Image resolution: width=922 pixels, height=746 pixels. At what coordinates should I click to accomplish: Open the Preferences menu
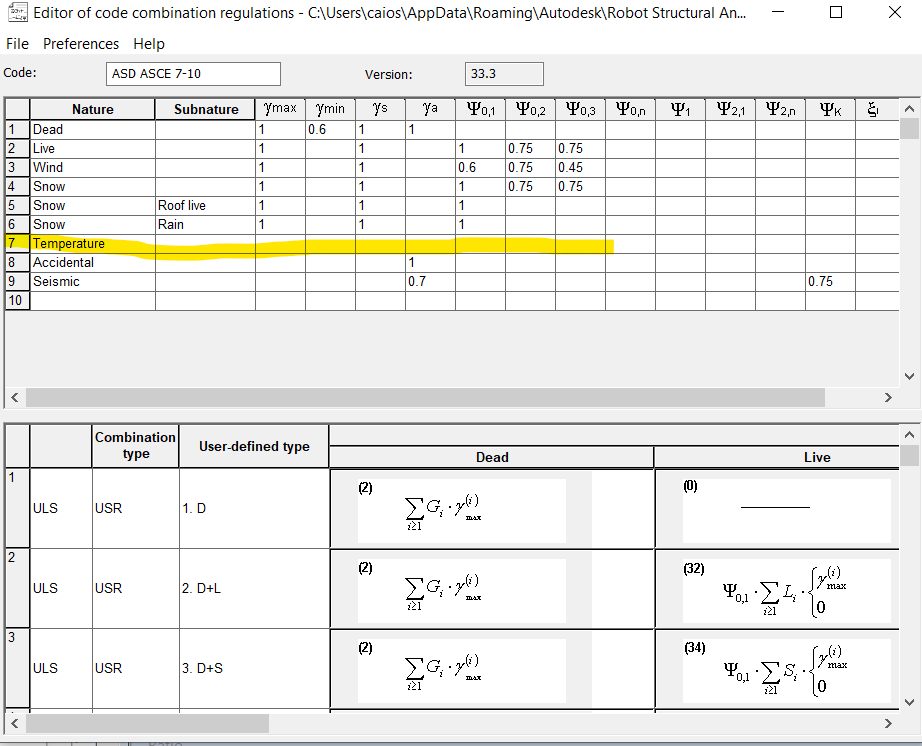point(81,44)
